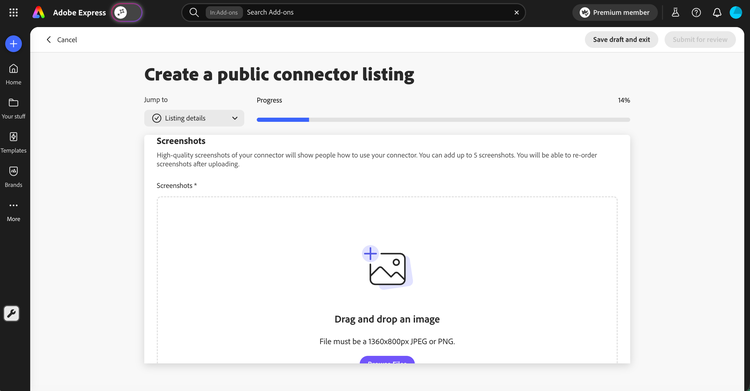Click the add image upload icon
Viewport: 750px width, 391px height.
[x=387, y=268]
